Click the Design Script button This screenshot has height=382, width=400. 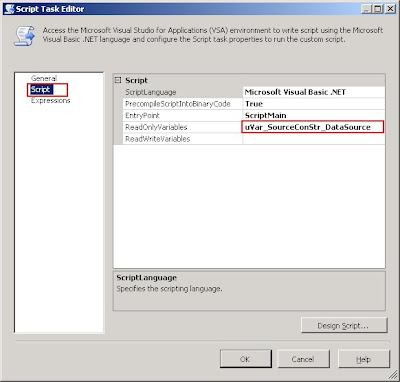coord(344,325)
